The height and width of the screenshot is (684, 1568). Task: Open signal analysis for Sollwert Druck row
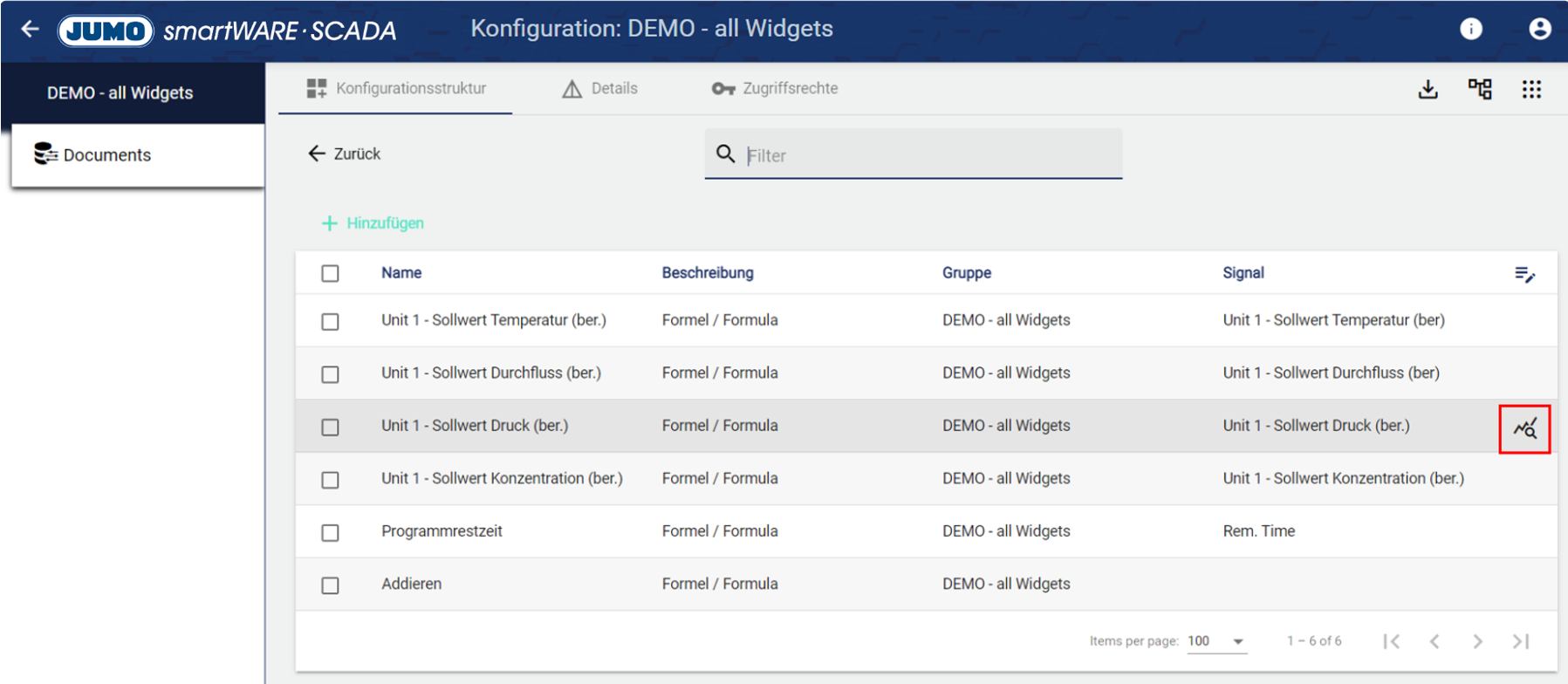coord(1524,428)
